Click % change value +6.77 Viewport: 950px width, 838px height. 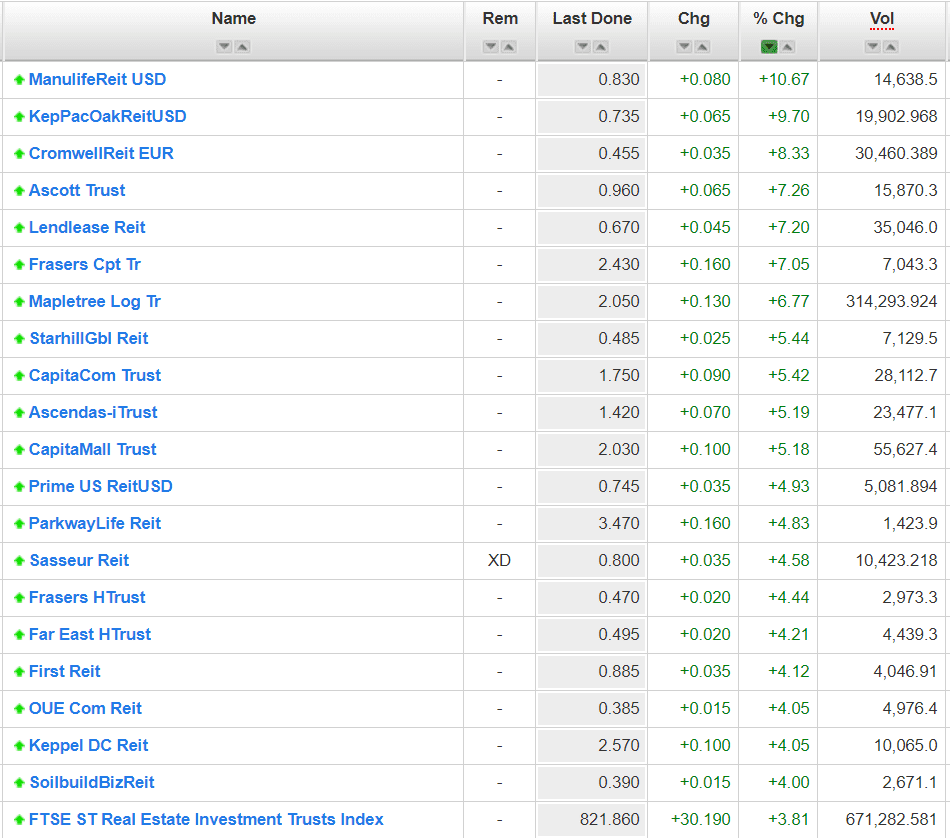[x=789, y=301]
